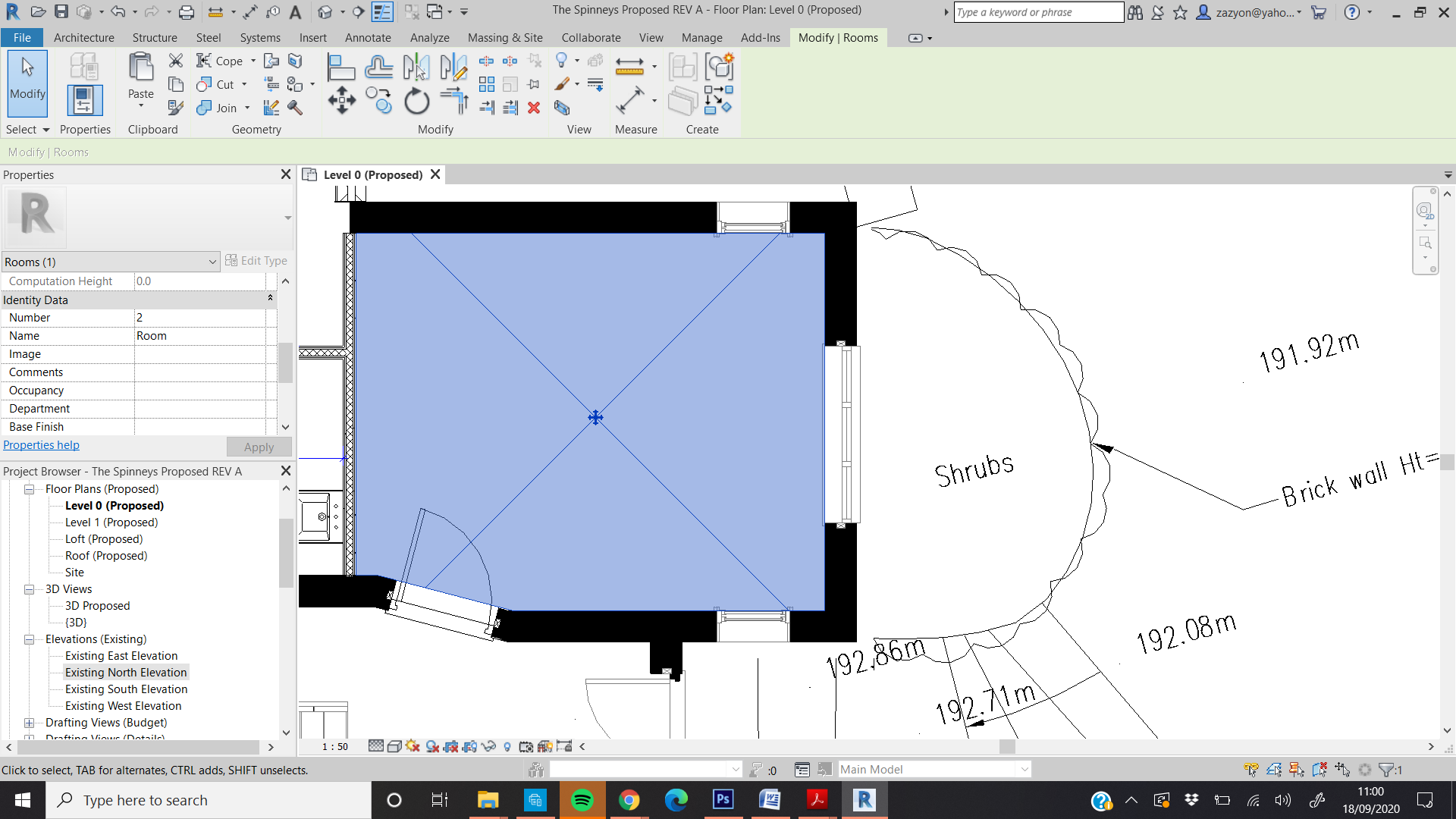This screenshot has width=1456, height=819.
Task: Open the Collaborate menu
Action: 591,37
